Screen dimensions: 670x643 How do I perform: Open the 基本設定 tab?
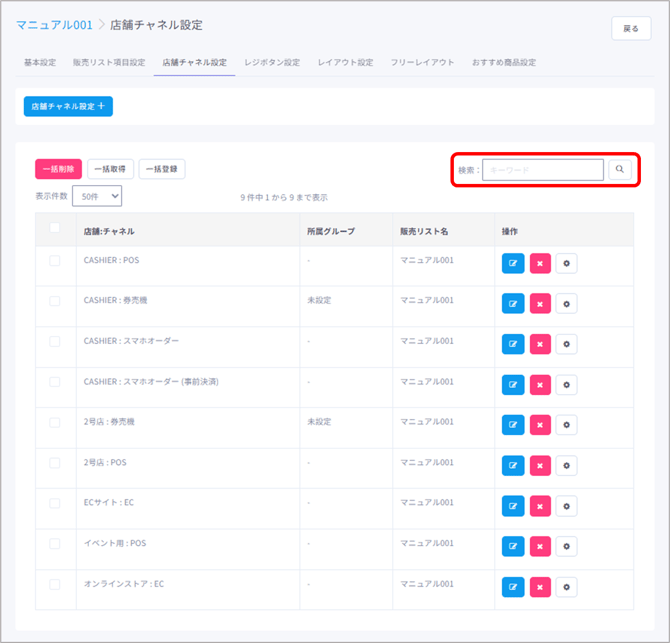pyautogui.click(x=40, y=63)
